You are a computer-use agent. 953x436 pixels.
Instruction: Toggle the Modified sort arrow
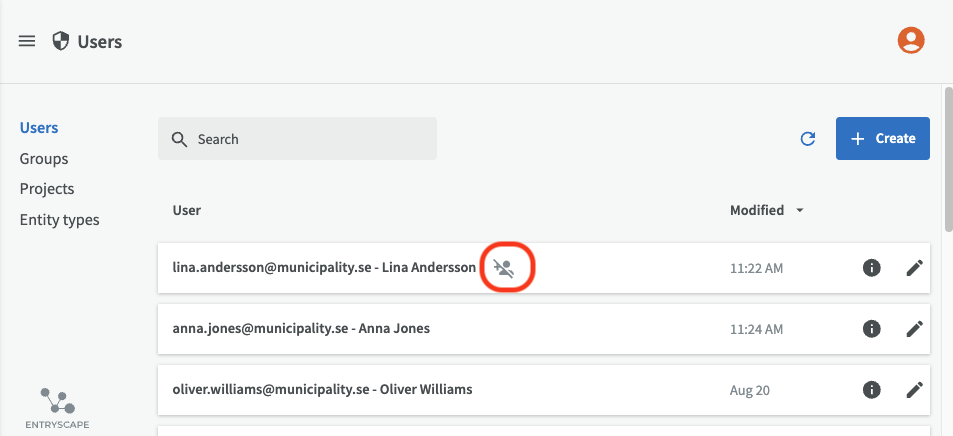pos(799,211)
